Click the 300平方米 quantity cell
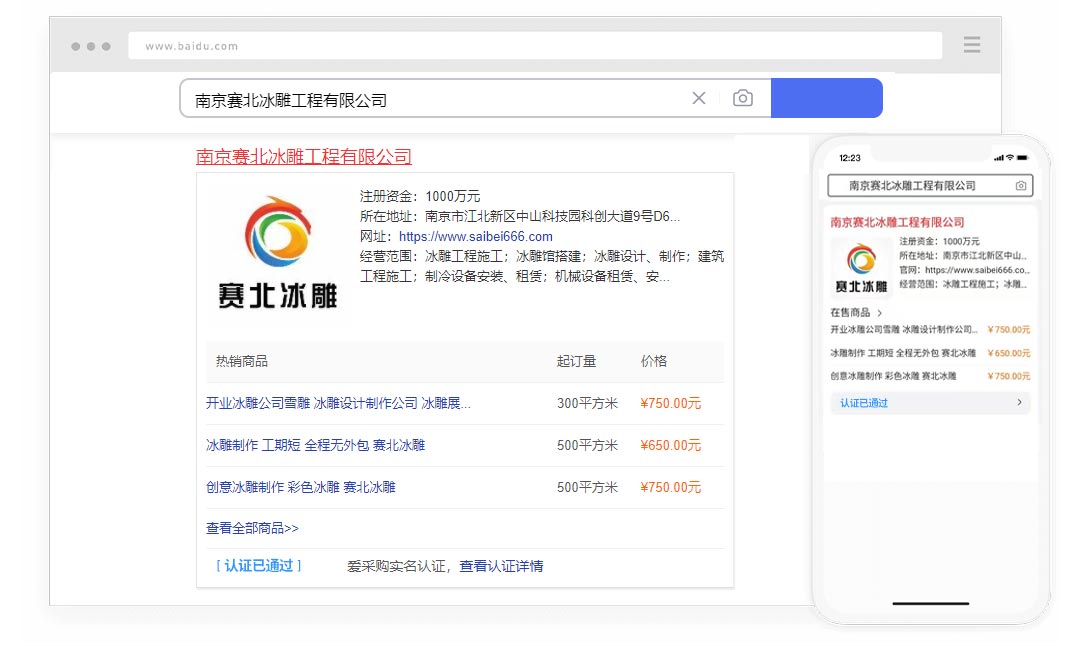The width and height of the screenshot is (1080, 646). click(588, 403)
